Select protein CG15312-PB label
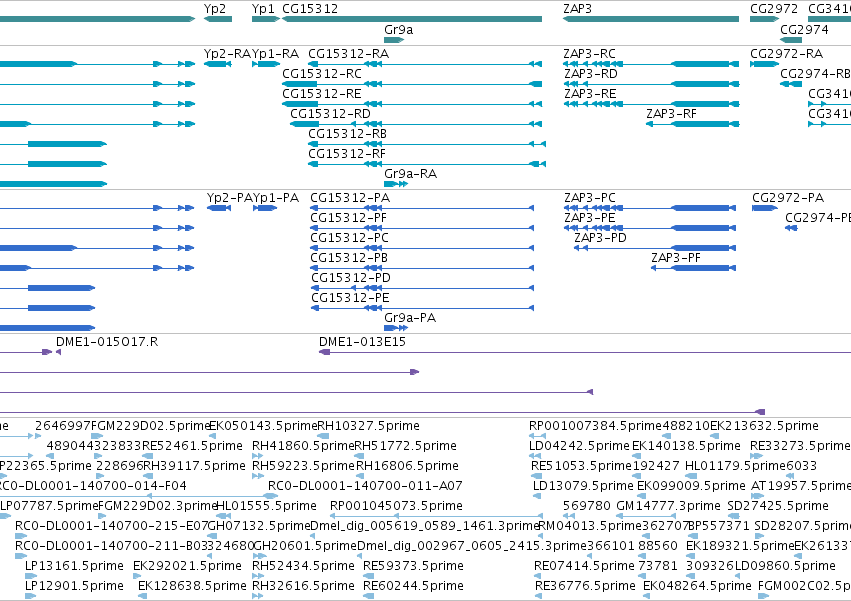851x601 pixels. click(349, 258)
